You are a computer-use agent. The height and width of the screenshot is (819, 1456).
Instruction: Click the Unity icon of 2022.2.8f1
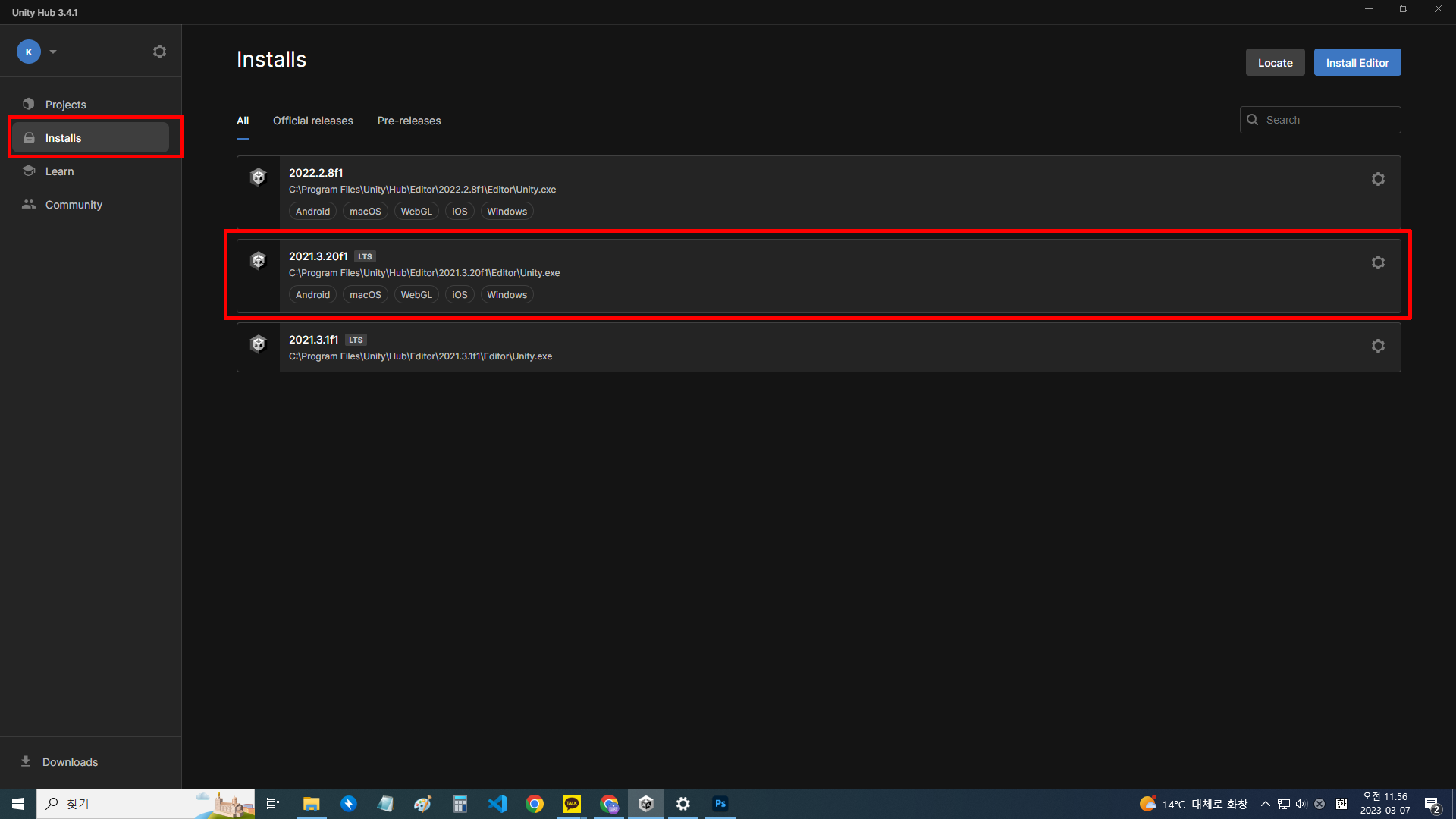click(x=259, y=177)
